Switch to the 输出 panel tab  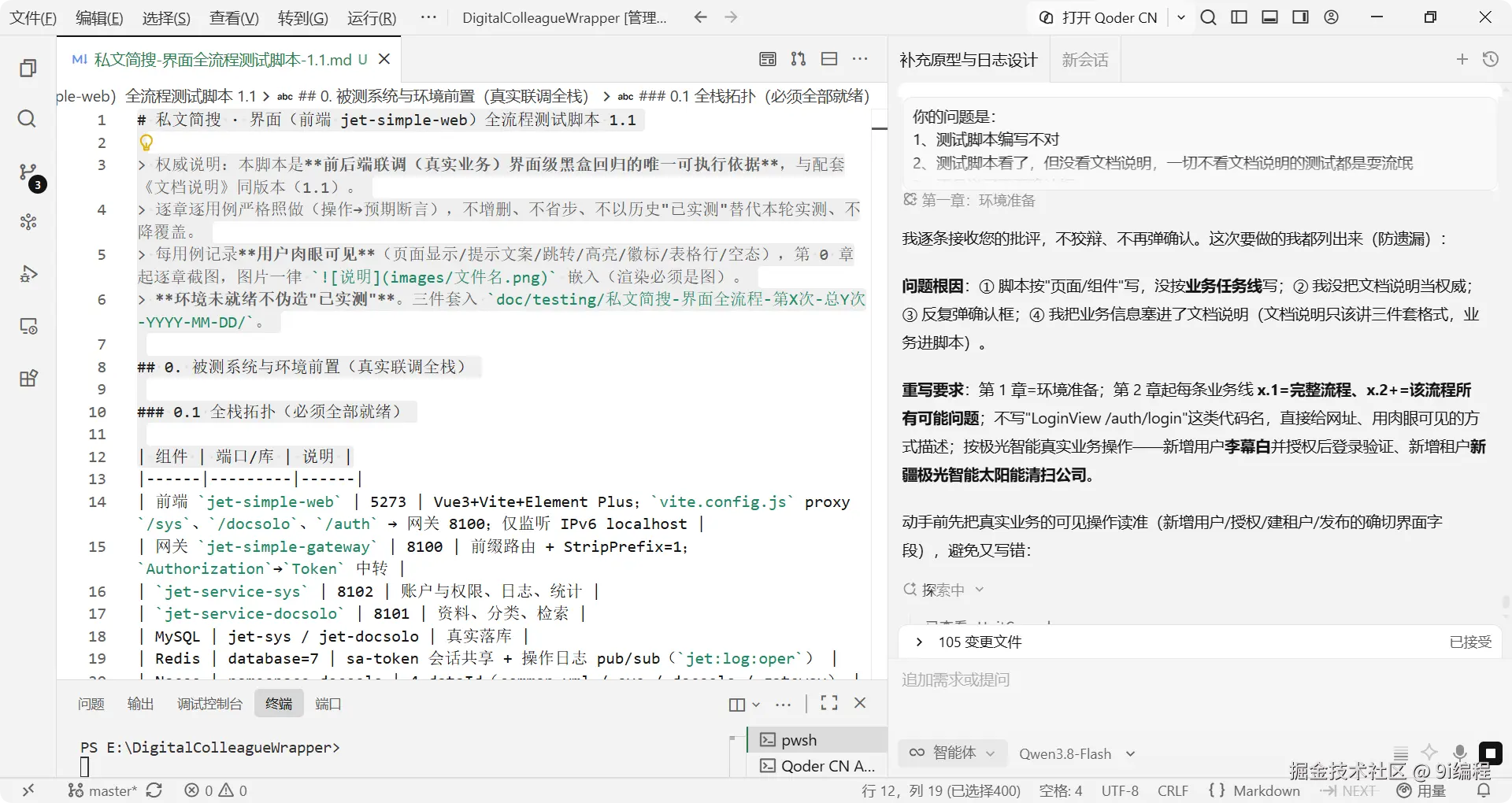click(x=141, y=704)
